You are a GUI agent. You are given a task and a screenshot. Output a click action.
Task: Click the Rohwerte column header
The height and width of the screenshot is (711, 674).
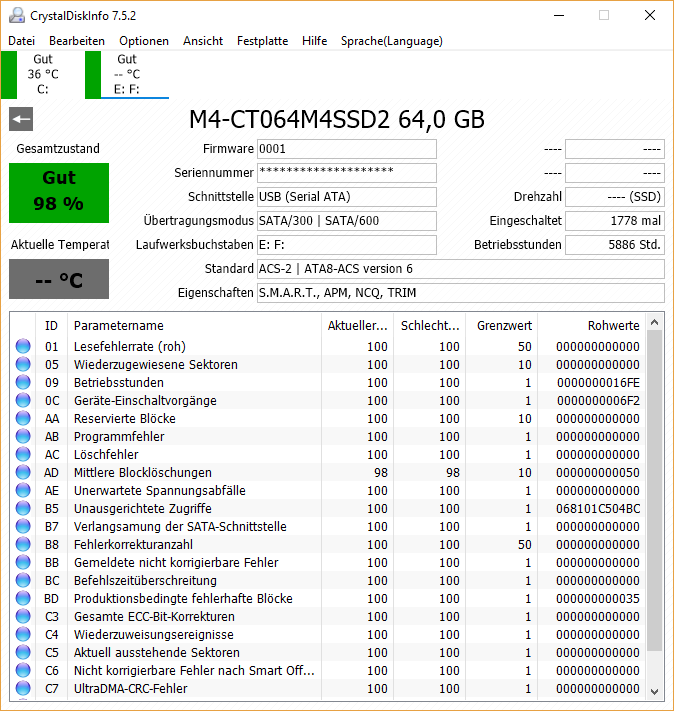point(591,326)
